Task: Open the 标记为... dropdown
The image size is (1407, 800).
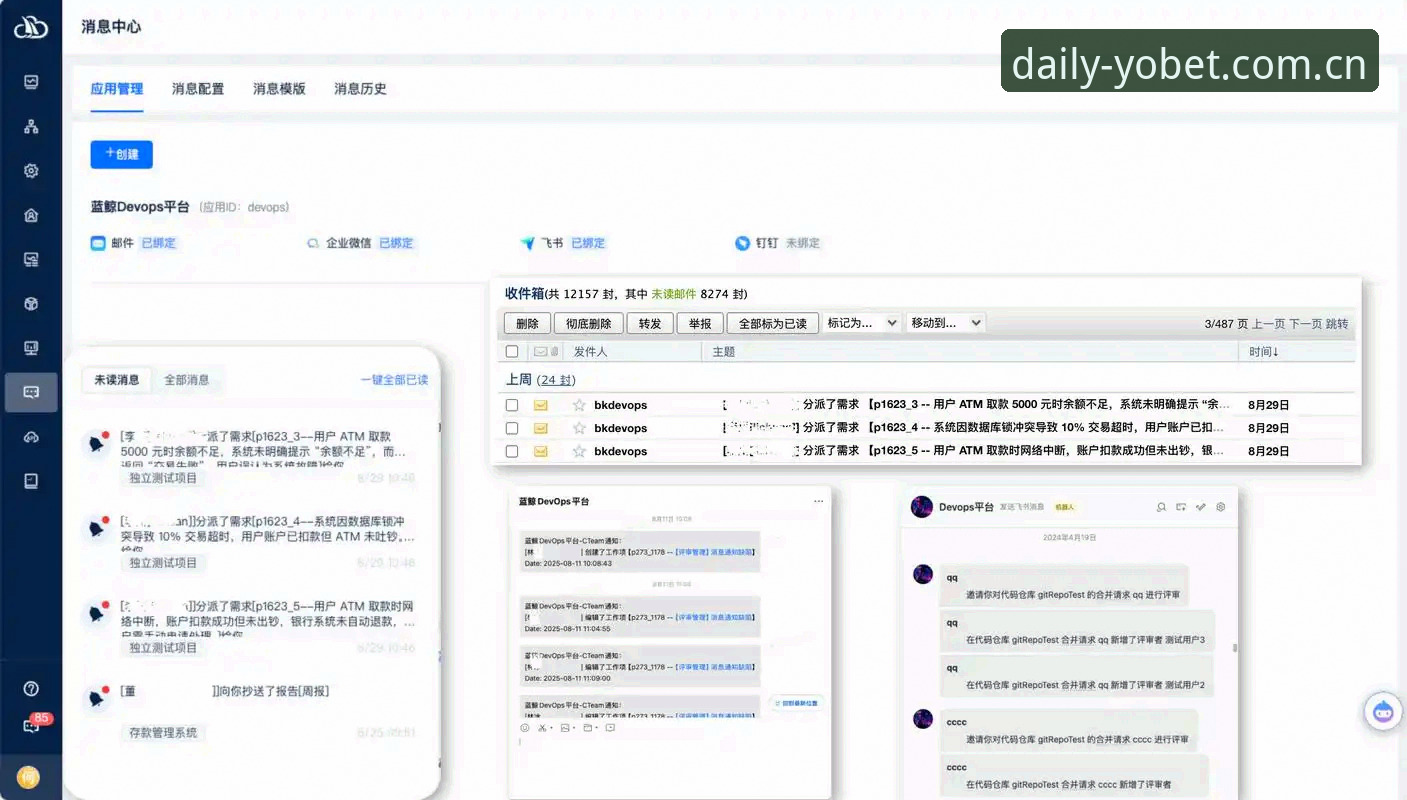Action: 863,323
